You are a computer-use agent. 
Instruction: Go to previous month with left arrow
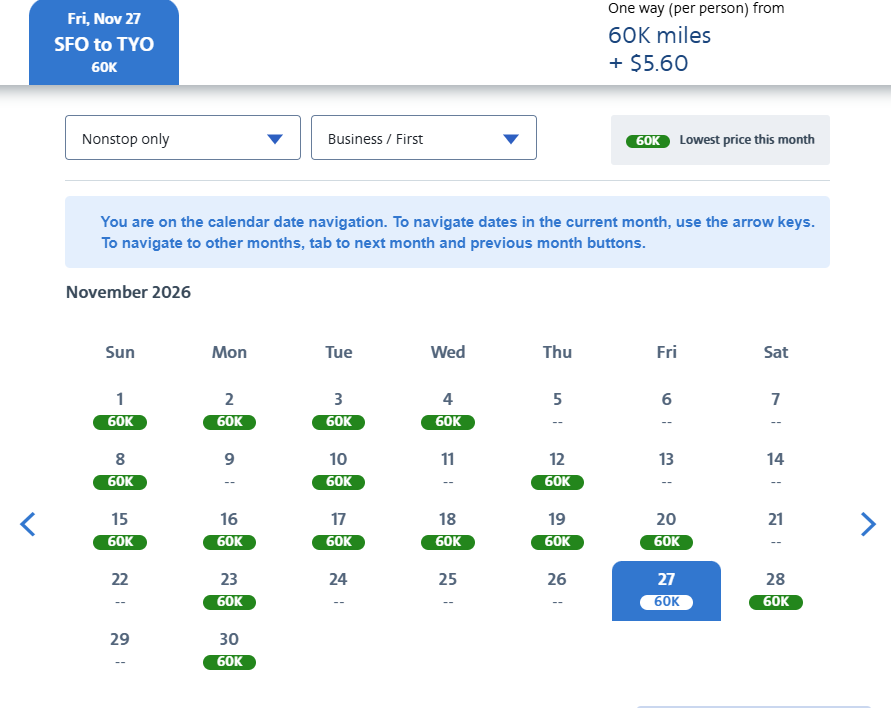click(28, 524)
